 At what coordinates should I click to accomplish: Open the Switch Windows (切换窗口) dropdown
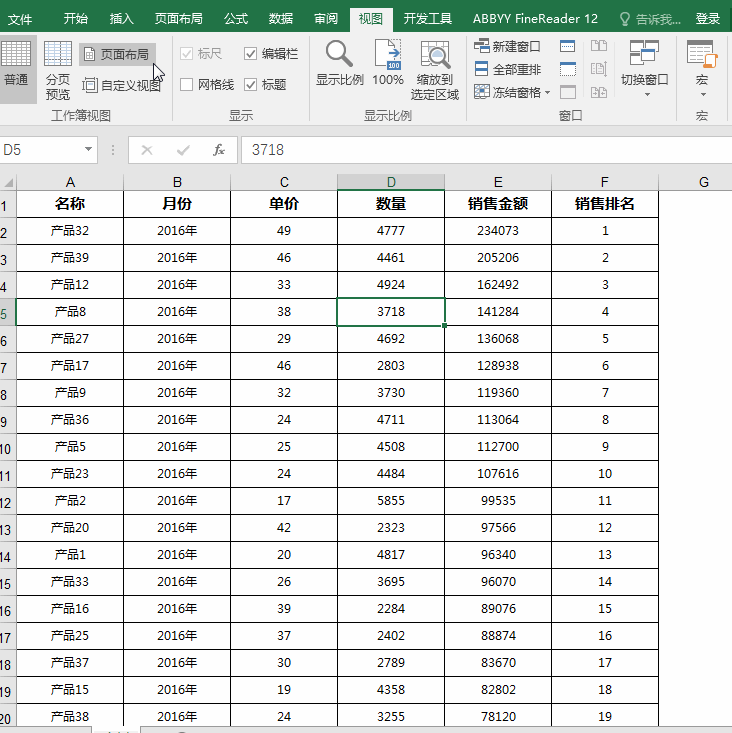point(644,68)
